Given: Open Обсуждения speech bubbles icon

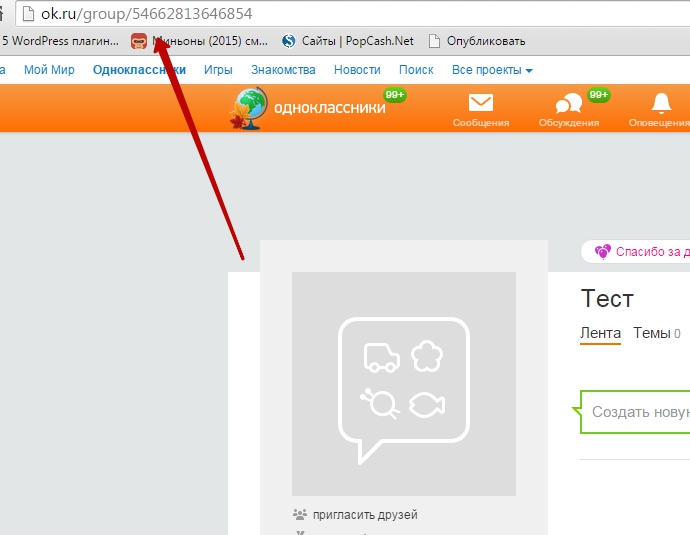Looking at the screenshot, I should pyautogui.click(x=568, y=104).
